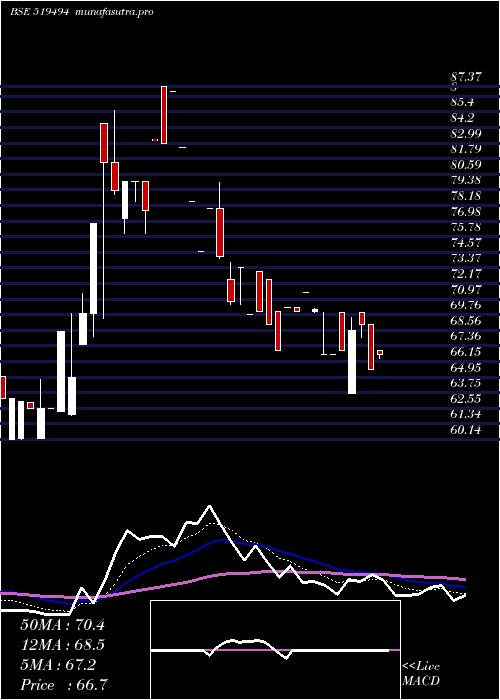Click the <<Live MACD label
This screenshot has width=500, height=700.
tap(421, 674)
